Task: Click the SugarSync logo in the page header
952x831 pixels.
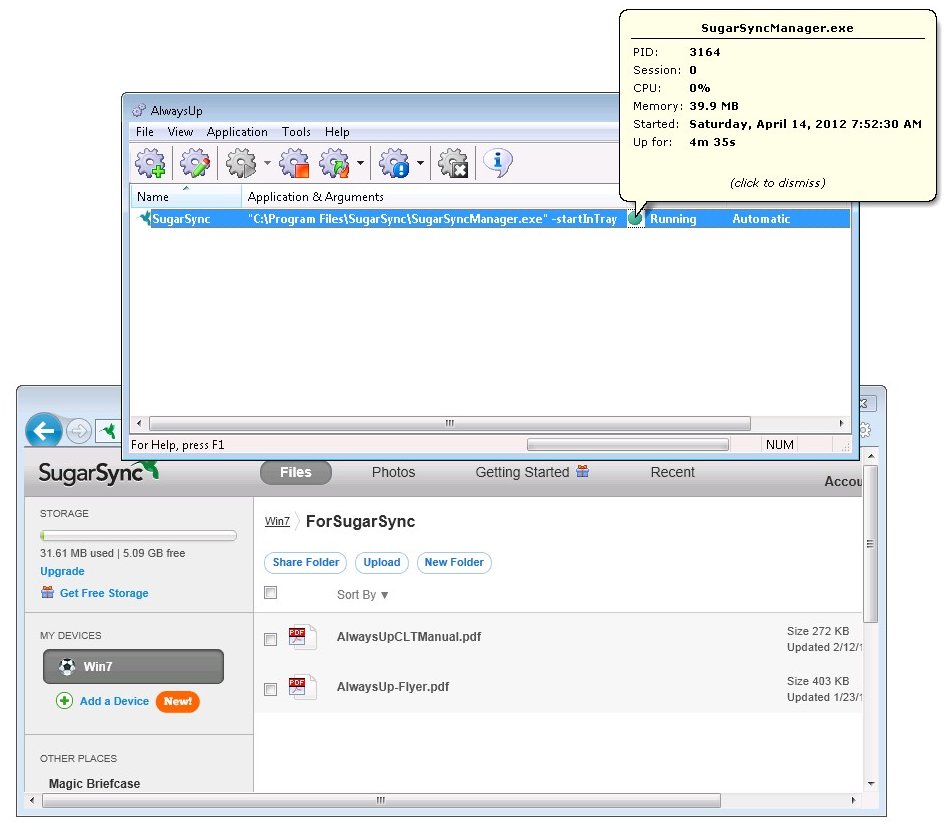Action: [x=98, y=473]
